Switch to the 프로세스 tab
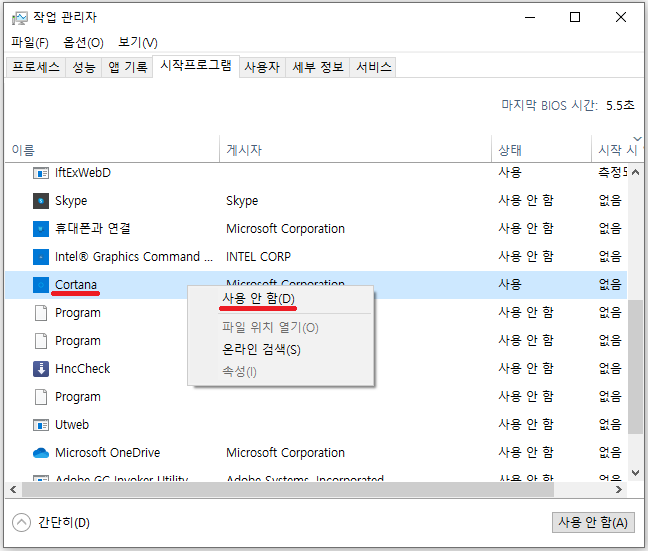The image size is (648, 551). pyautogui.click(x=36, y=67)
